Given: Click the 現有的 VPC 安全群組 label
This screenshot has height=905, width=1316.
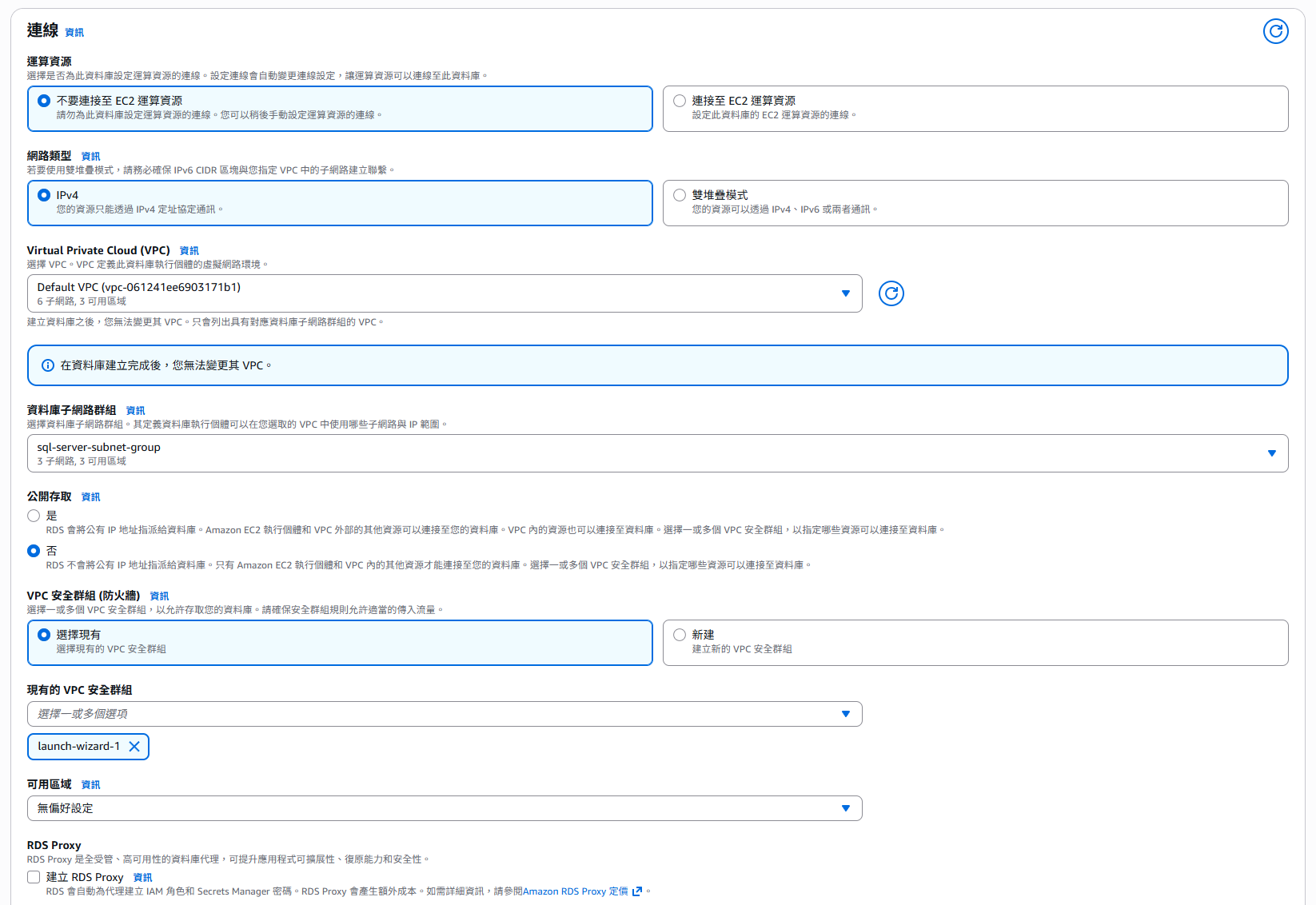Looking at the screenshot, I should pyautogui.click(x=80, y=690).
